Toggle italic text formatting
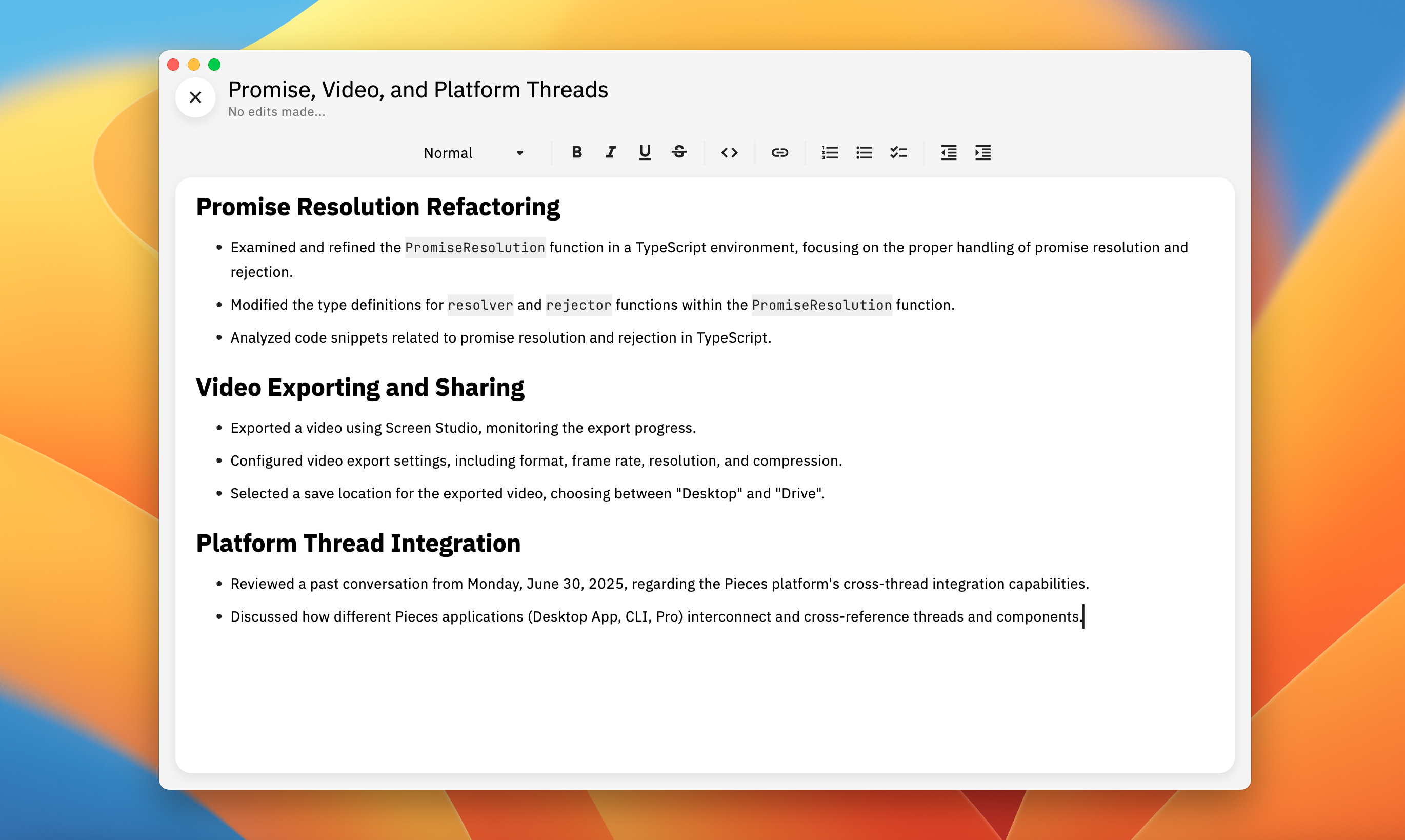1405x840 pixels. 611,152
